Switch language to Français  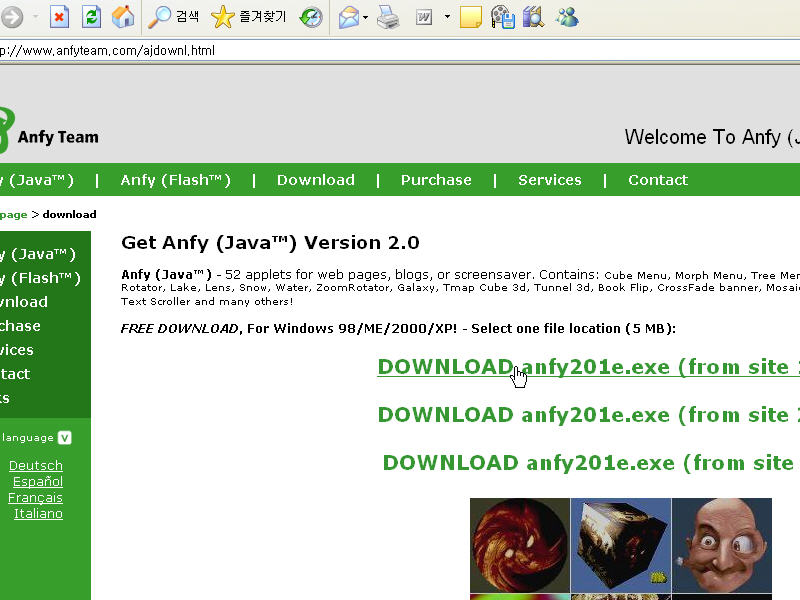pyautogui.click(x=35, y=497)
